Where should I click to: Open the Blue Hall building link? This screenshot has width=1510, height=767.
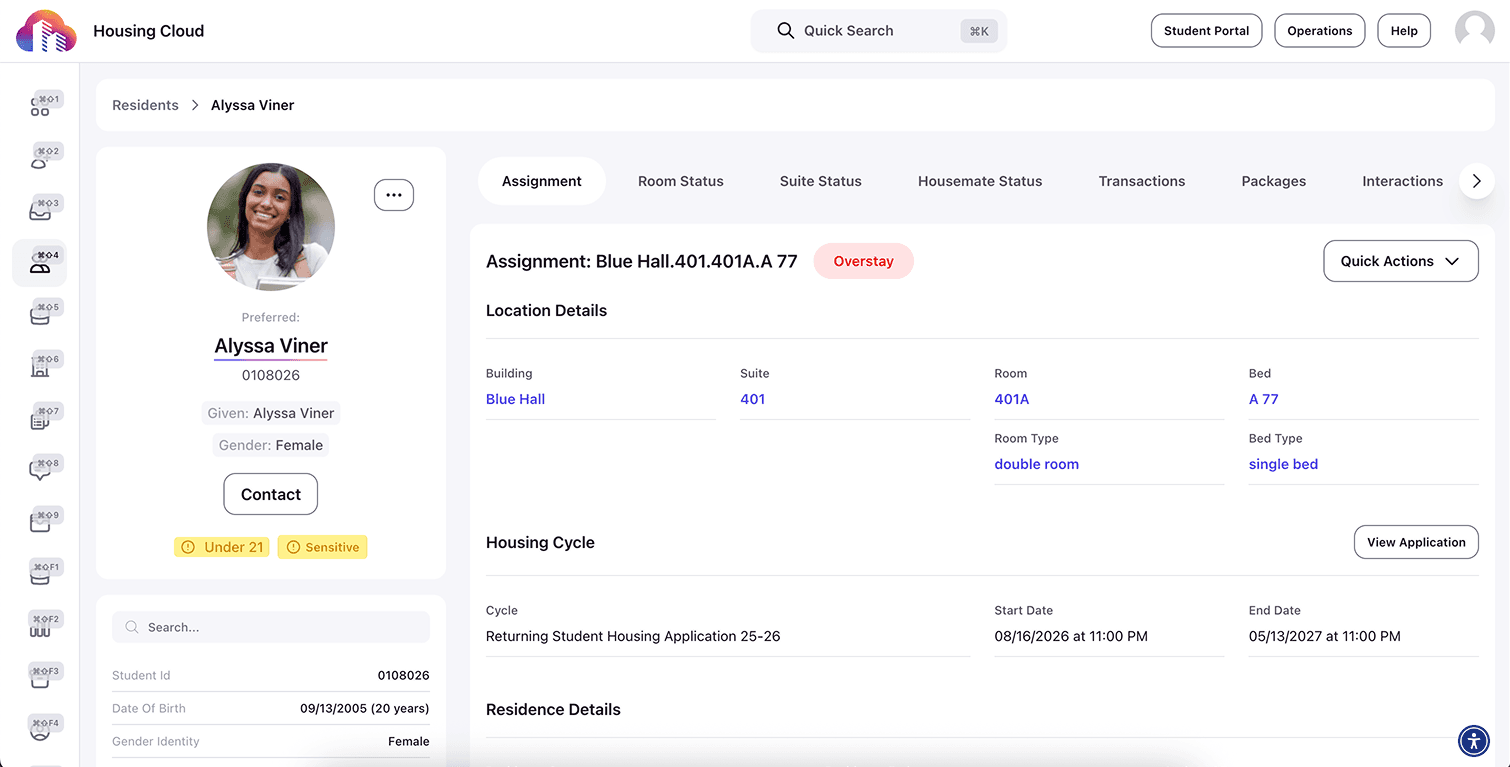coord(516,399)
